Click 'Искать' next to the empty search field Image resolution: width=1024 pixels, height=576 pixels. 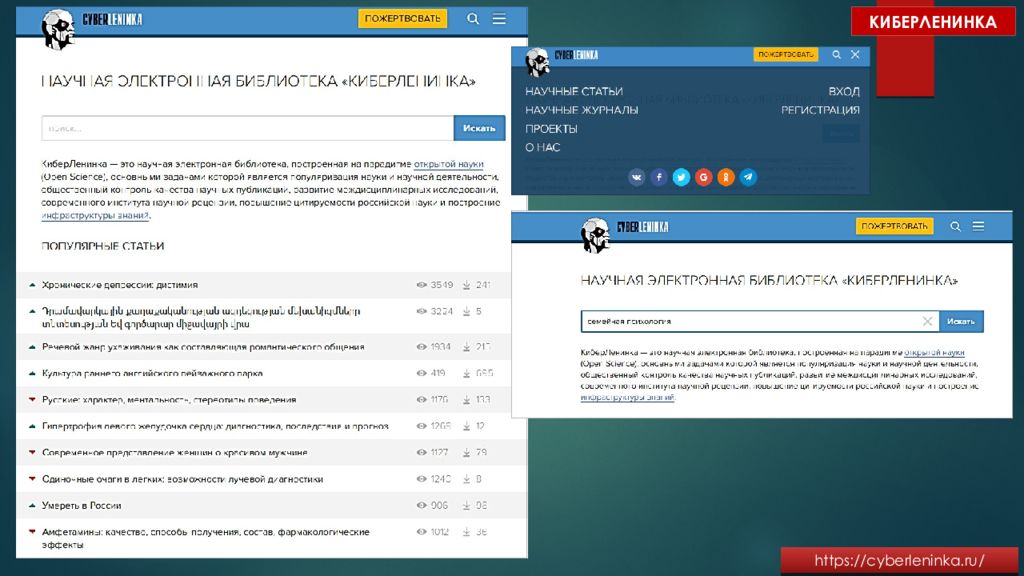pyautogui.click(x=479, y=128)
